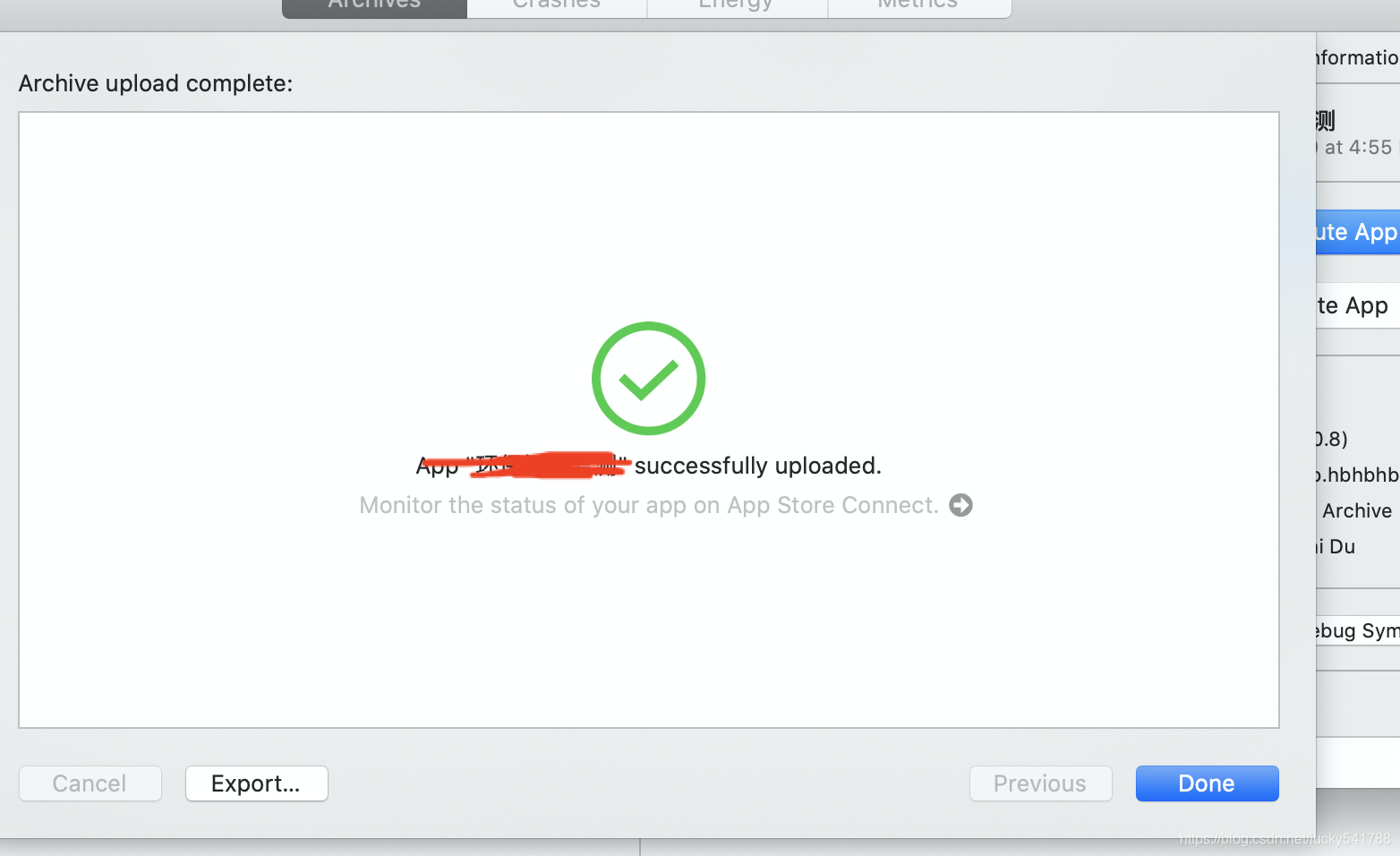Follow the Monitor status on App Store Connect text
This screenshot has height=856, width=1400.
point(649,505)
